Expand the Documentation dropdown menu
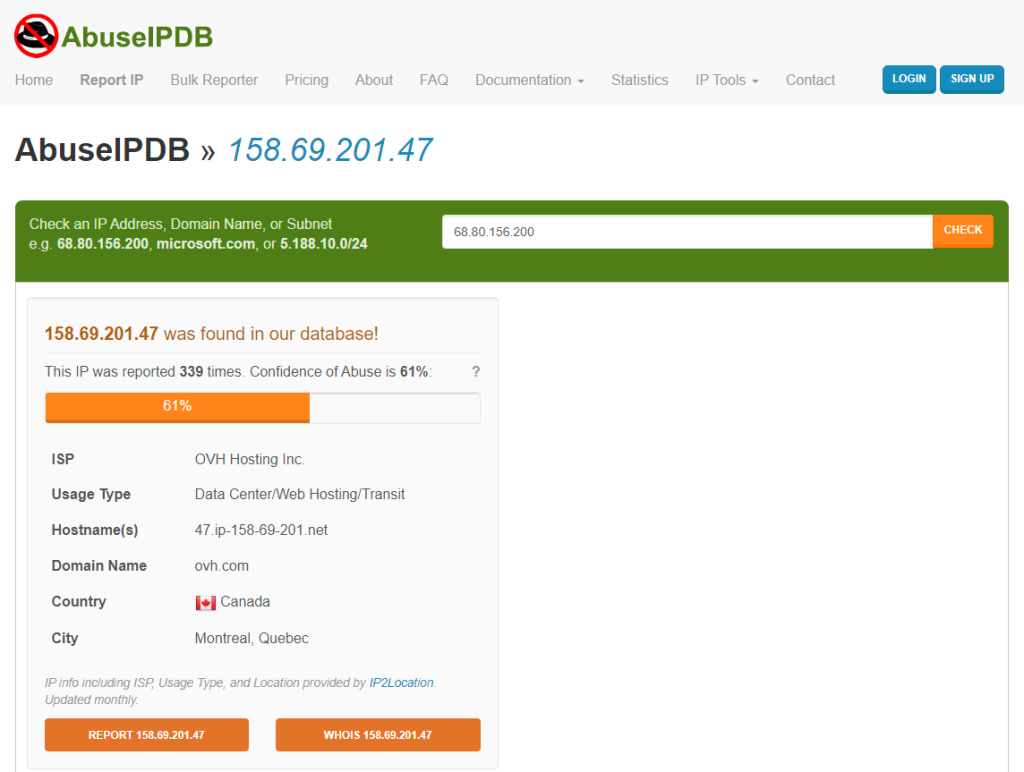1024x772 pixels. pyautogui.click(x=530, y=80)
